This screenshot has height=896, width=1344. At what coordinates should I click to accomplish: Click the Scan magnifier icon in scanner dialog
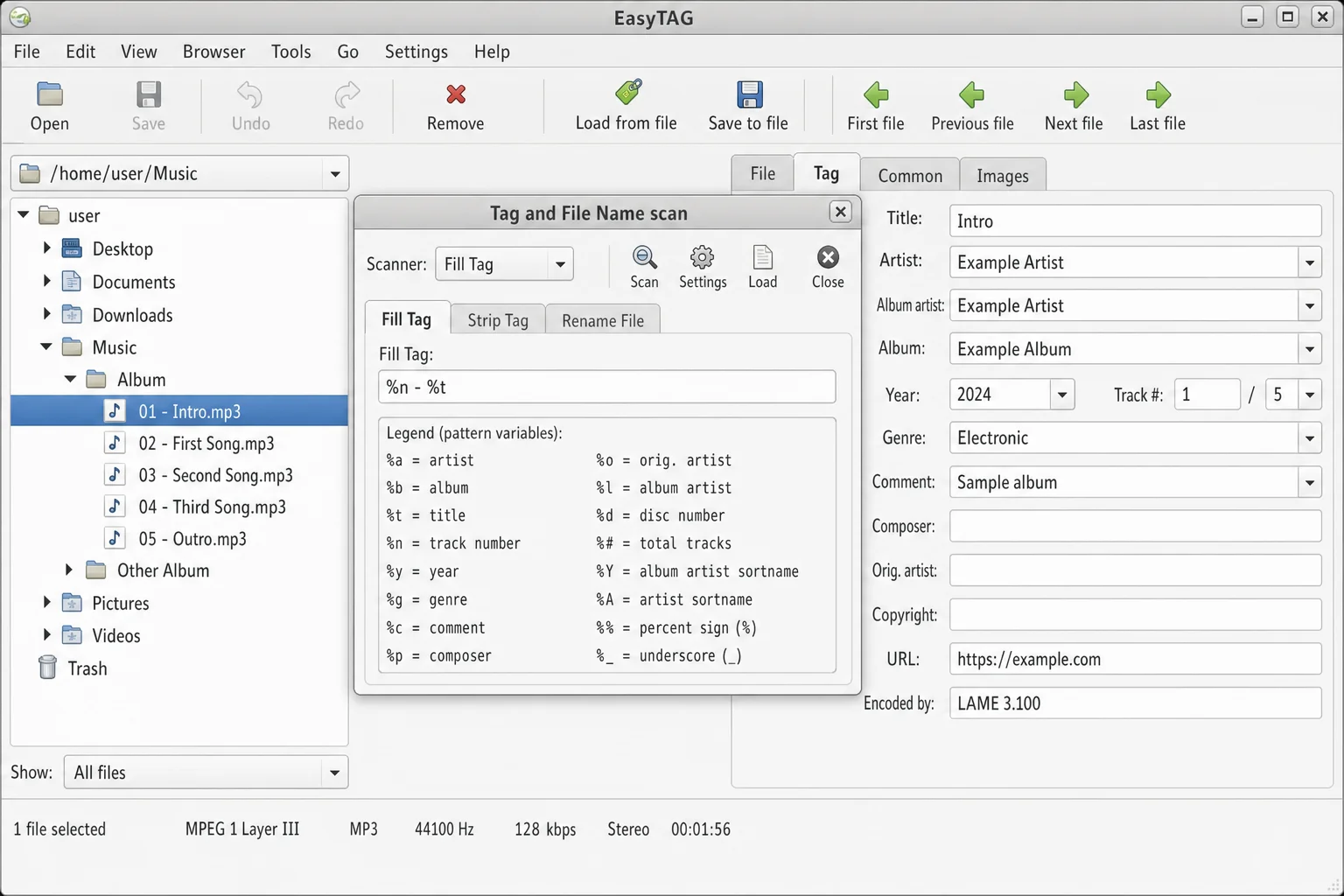click(644, 257)
